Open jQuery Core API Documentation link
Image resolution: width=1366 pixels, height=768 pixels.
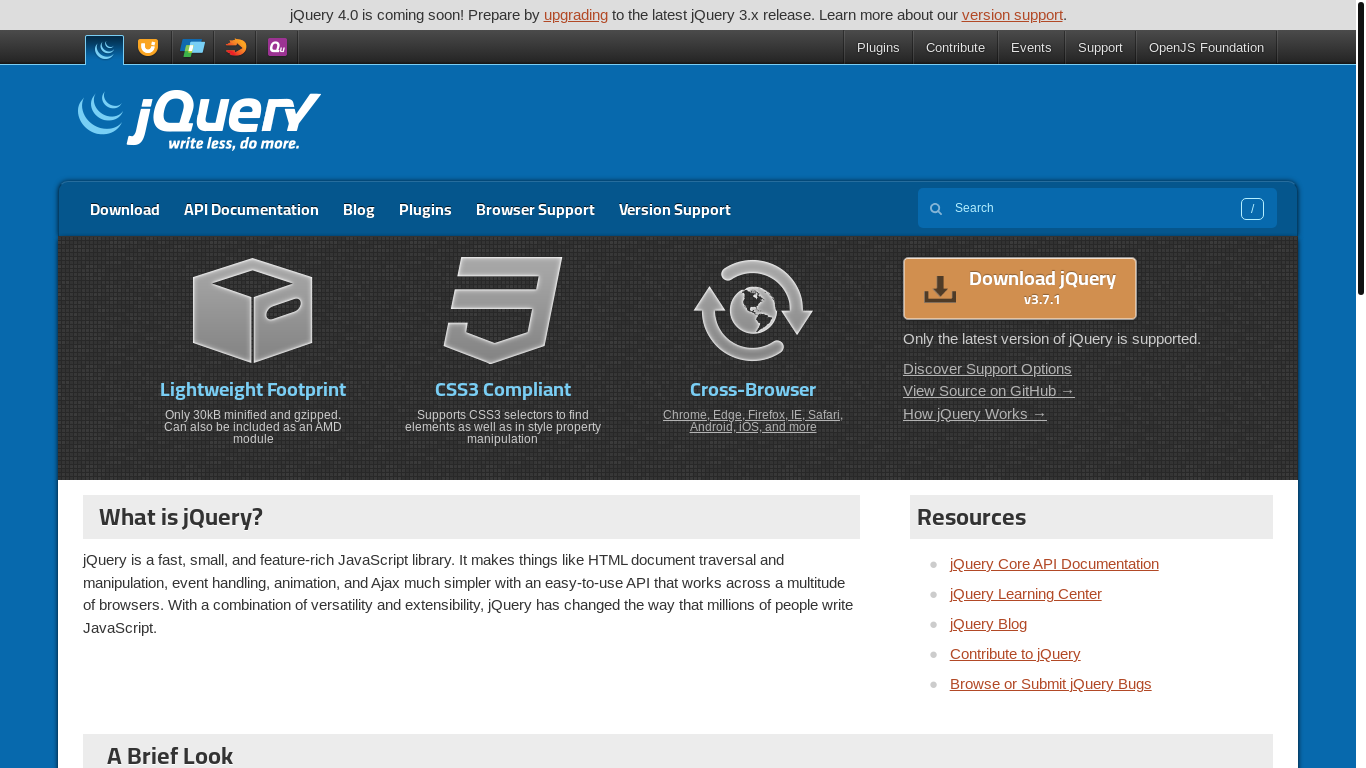point(1054,564)
